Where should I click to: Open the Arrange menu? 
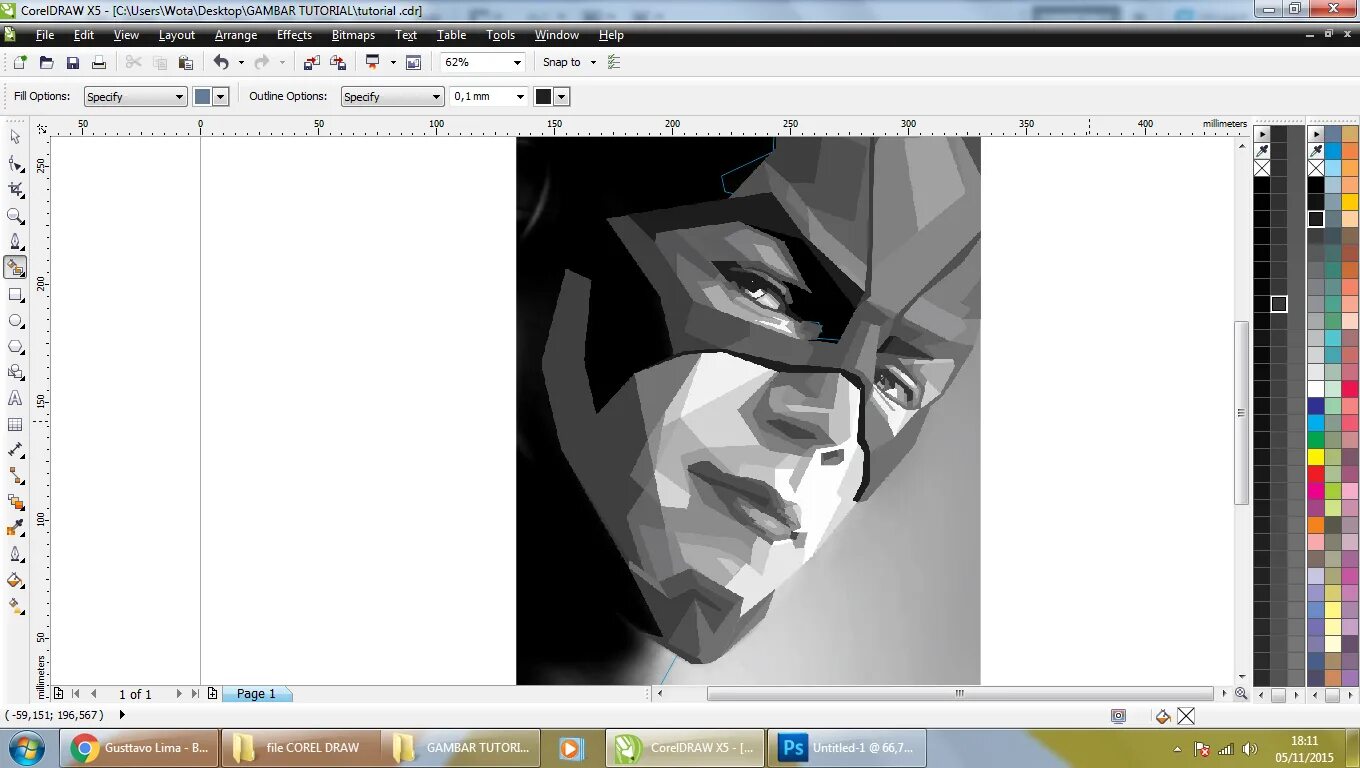point(236,35)
